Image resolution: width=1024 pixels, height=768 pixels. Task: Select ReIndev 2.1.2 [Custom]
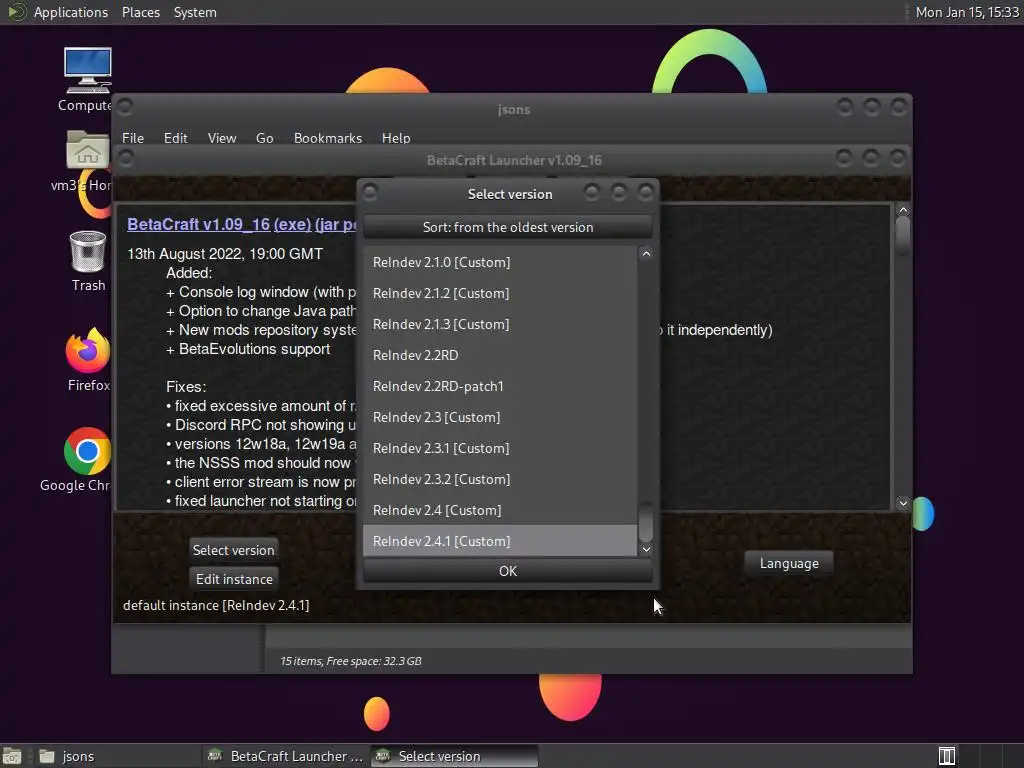tap(500, 293)
